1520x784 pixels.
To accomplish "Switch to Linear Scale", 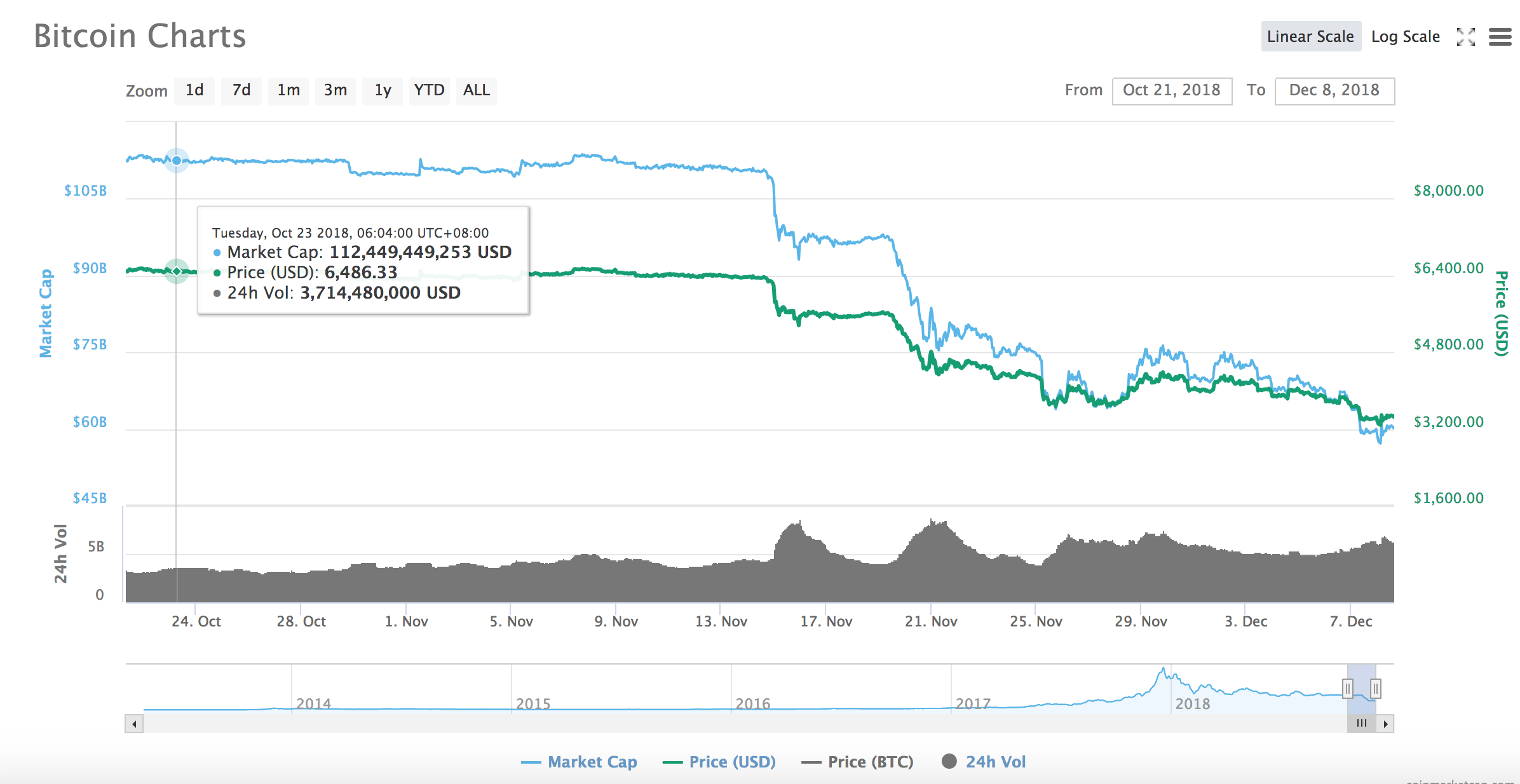I will (x=1310, y=36).
